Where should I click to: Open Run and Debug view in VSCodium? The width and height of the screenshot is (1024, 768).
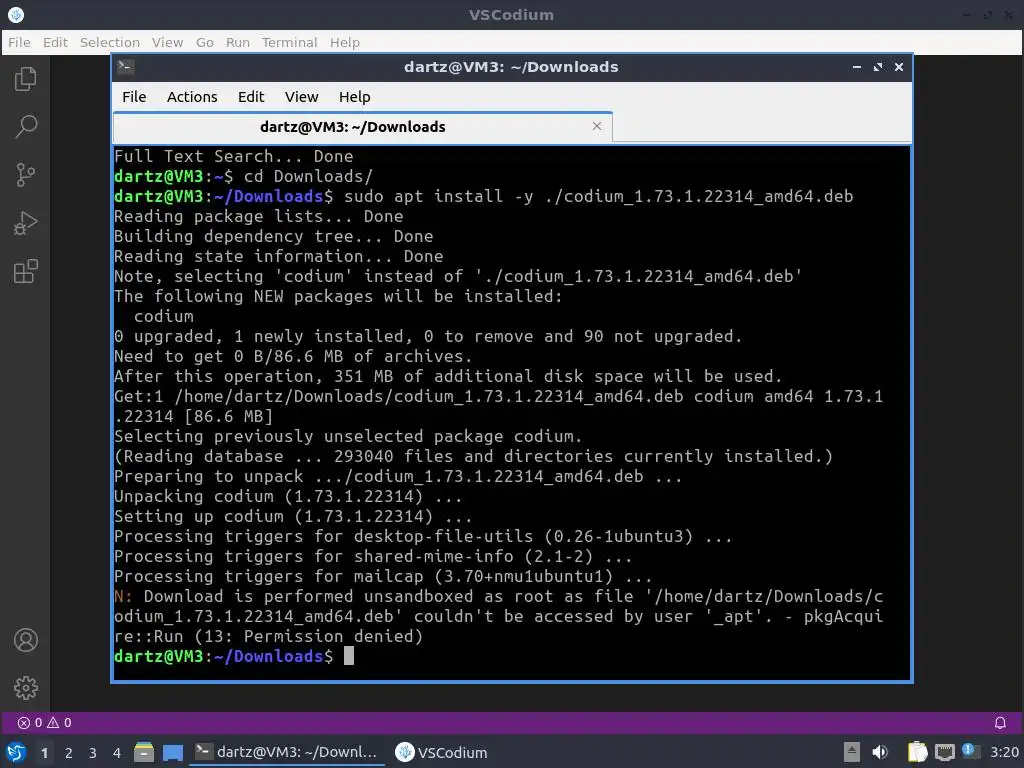[25, 223]
